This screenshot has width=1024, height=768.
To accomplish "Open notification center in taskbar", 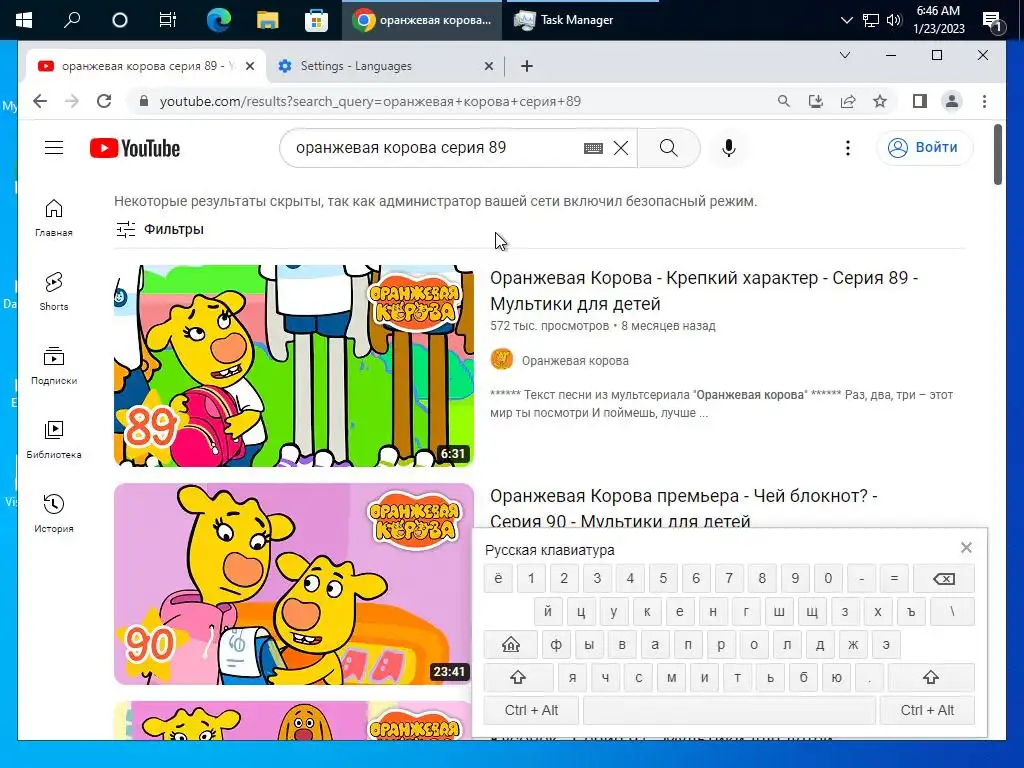I will [992, 22].
